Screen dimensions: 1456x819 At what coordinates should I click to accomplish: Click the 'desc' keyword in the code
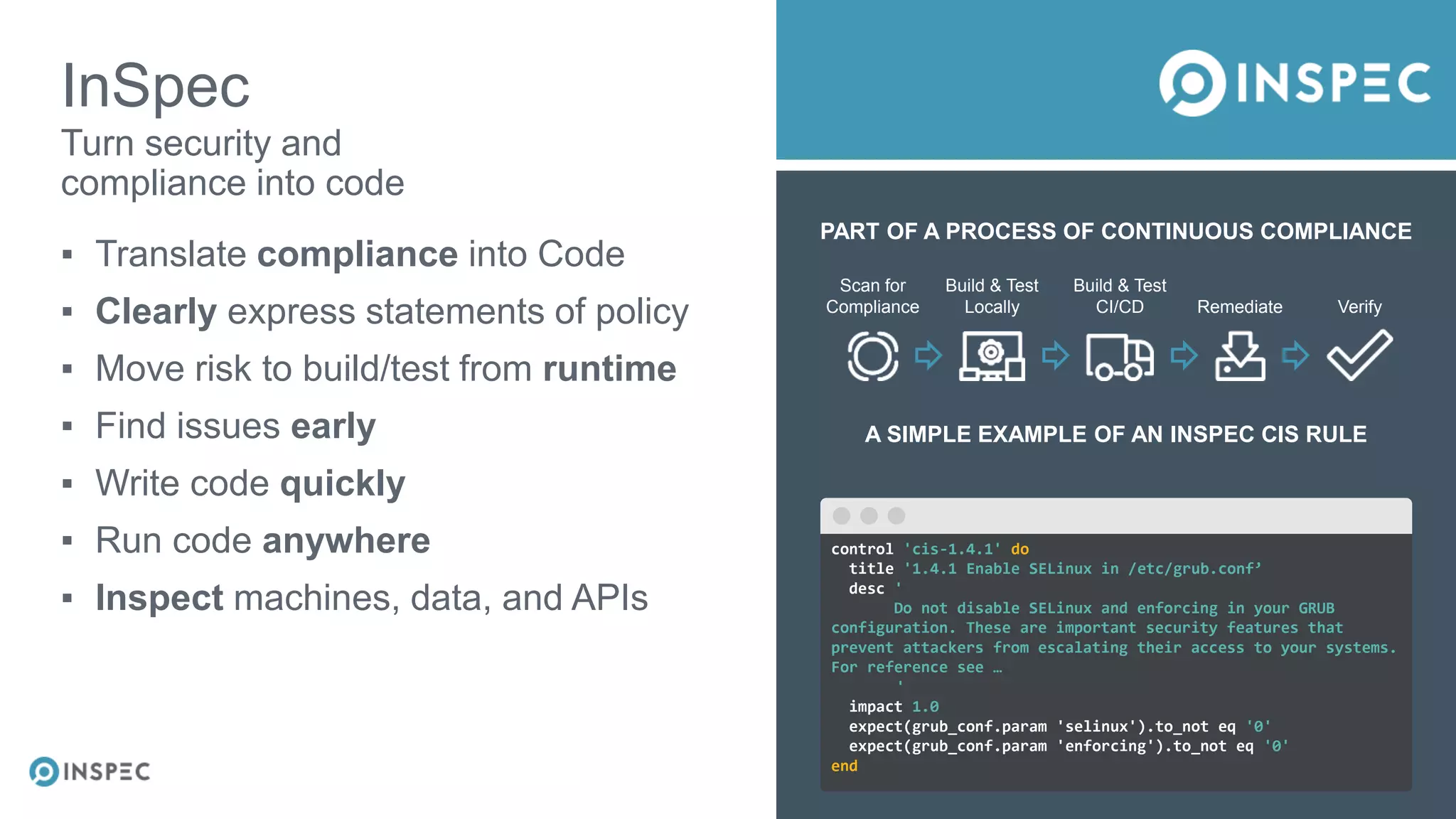pyautogui.click(x=866, y=589)
